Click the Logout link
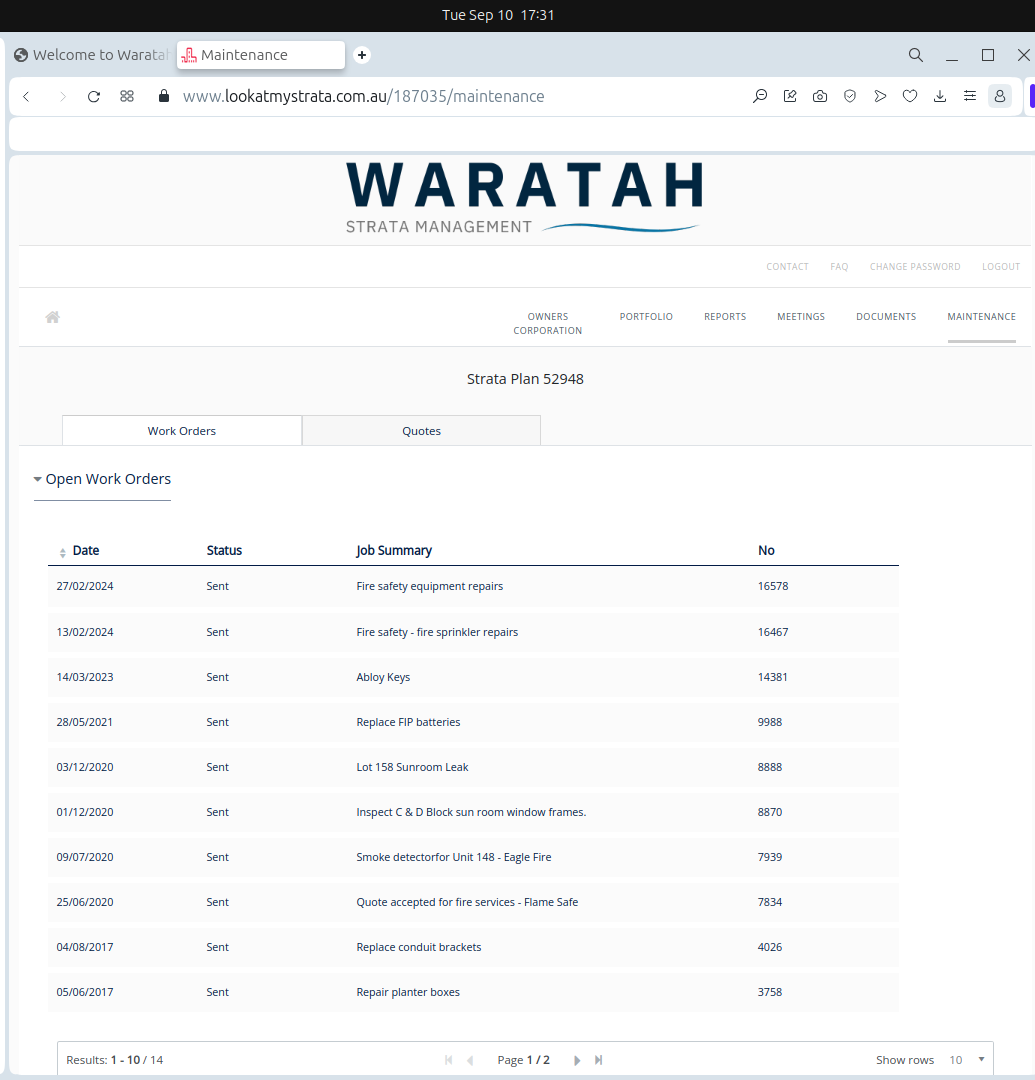 click(1001, 267)
